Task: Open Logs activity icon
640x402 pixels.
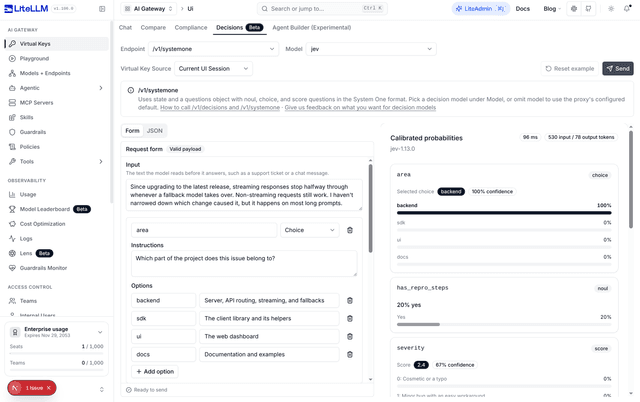Action: [x=12, y=238]
